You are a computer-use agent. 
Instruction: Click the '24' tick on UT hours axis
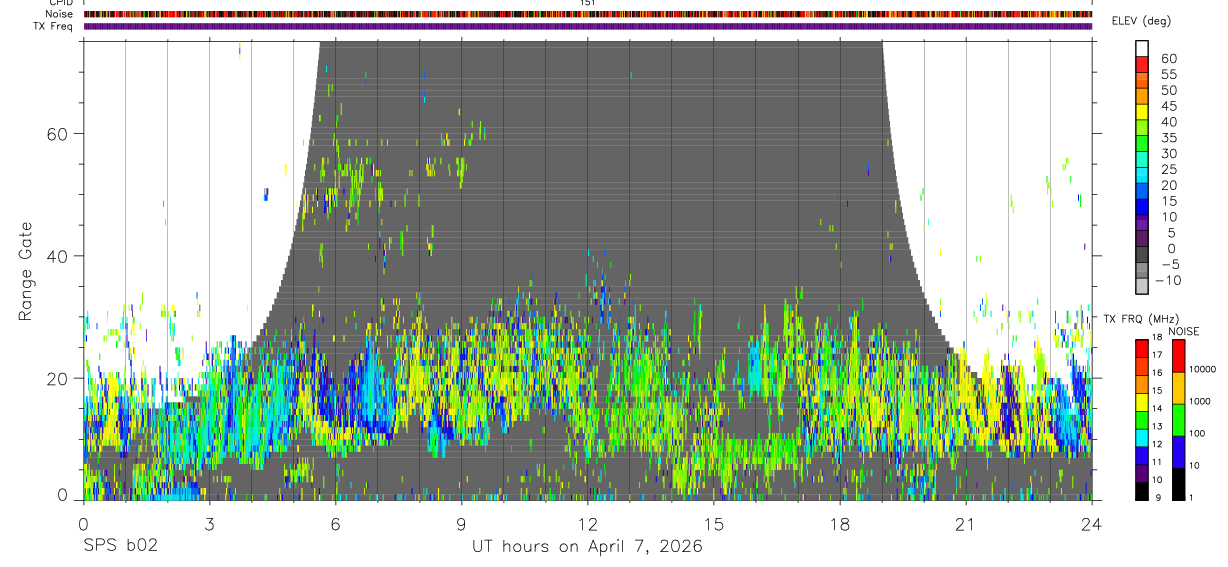point(1091,524)
